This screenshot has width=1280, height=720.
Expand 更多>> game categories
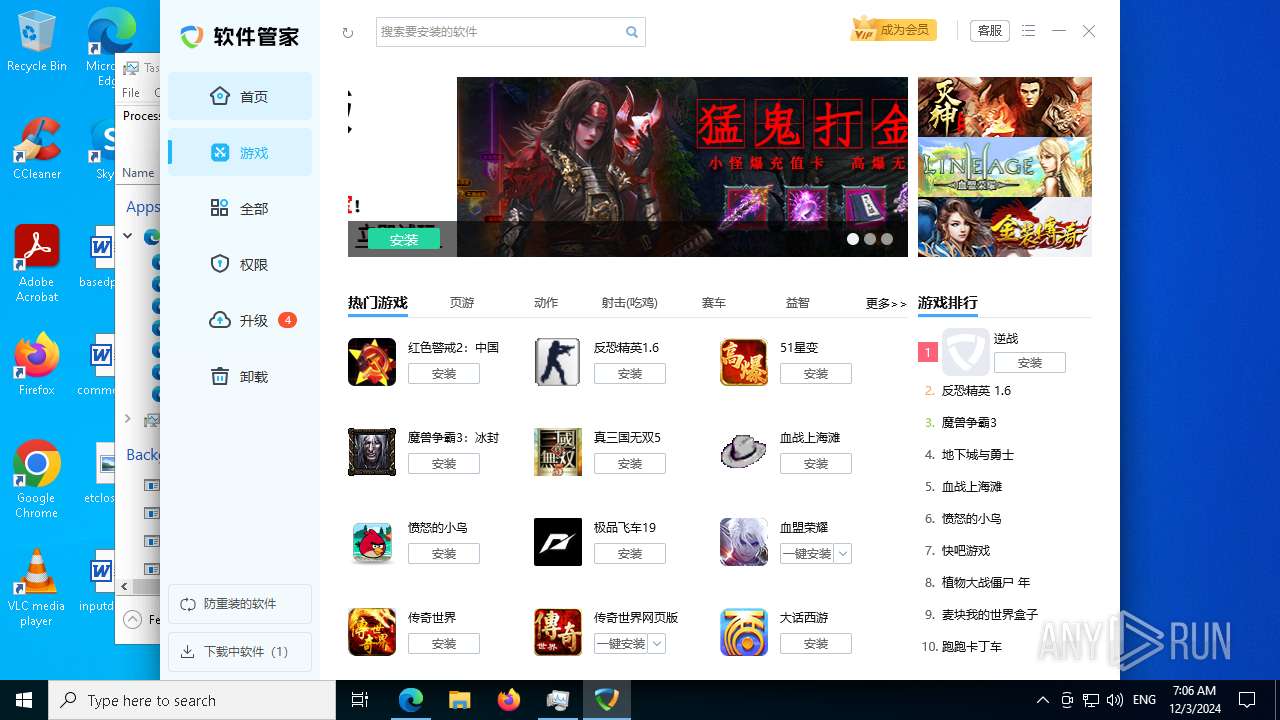[886, 303]
